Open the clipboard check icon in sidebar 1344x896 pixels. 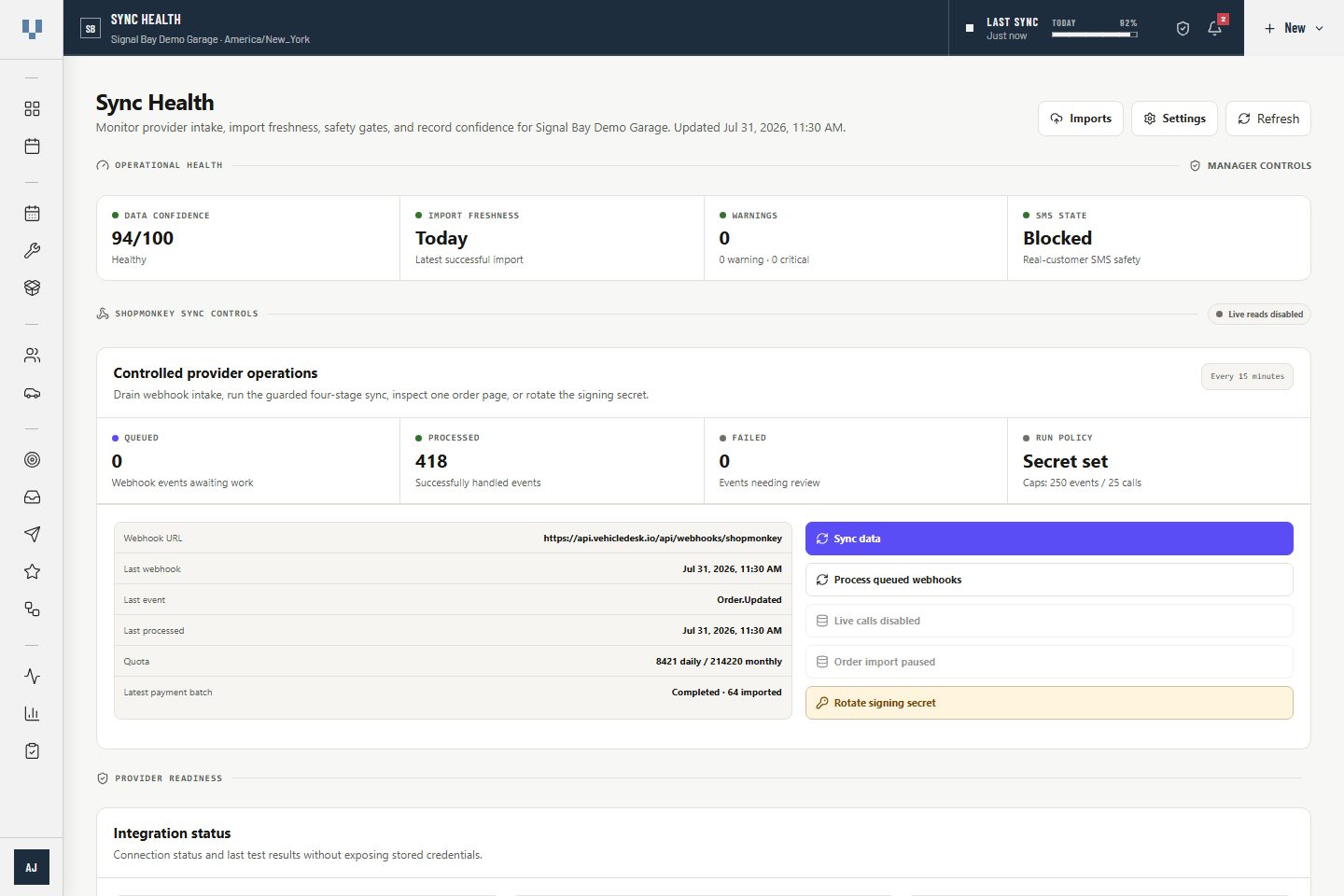point(32,751)
